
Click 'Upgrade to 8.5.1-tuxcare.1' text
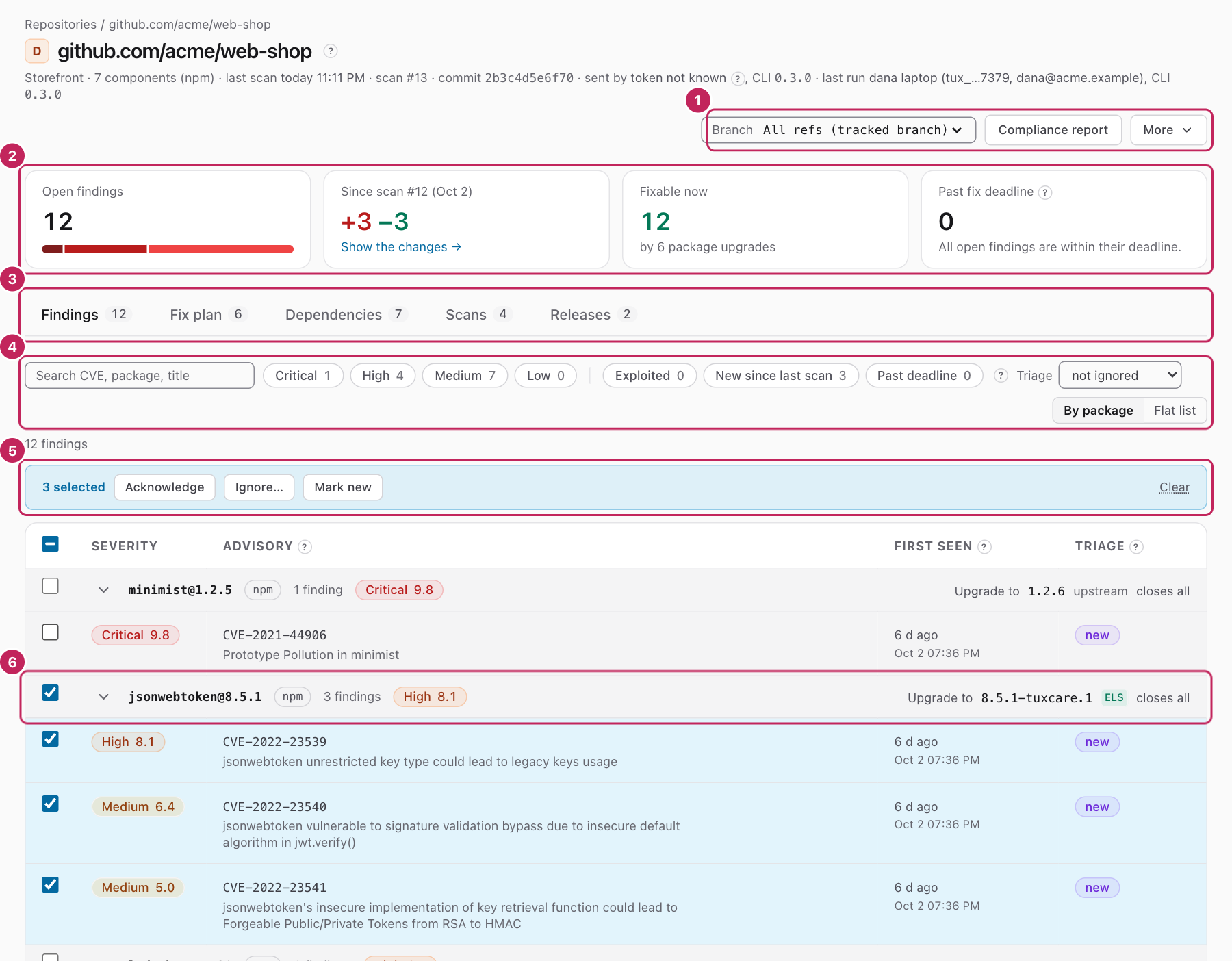coord(1000,698)
